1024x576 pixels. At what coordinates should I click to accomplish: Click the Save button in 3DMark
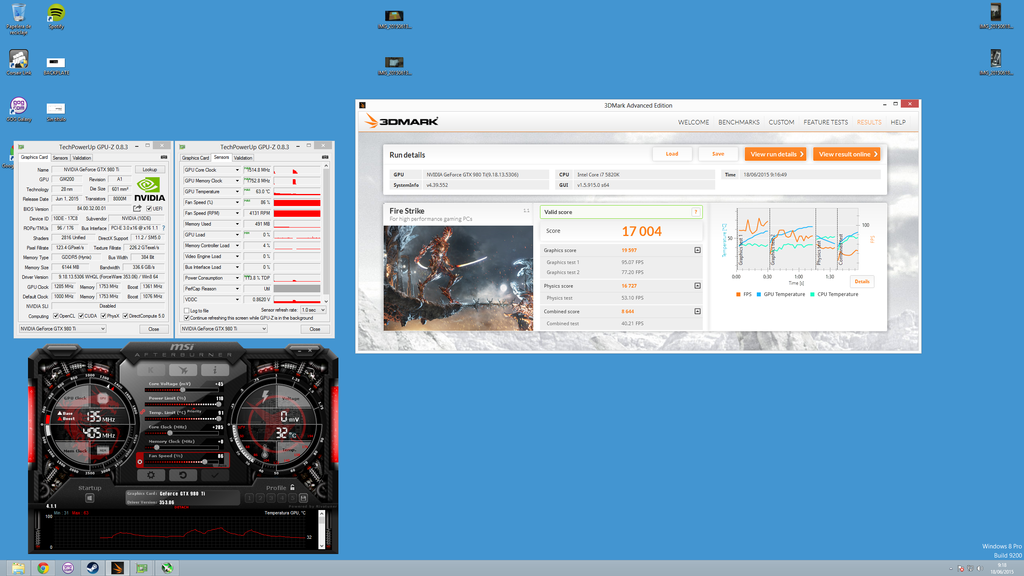718,154
